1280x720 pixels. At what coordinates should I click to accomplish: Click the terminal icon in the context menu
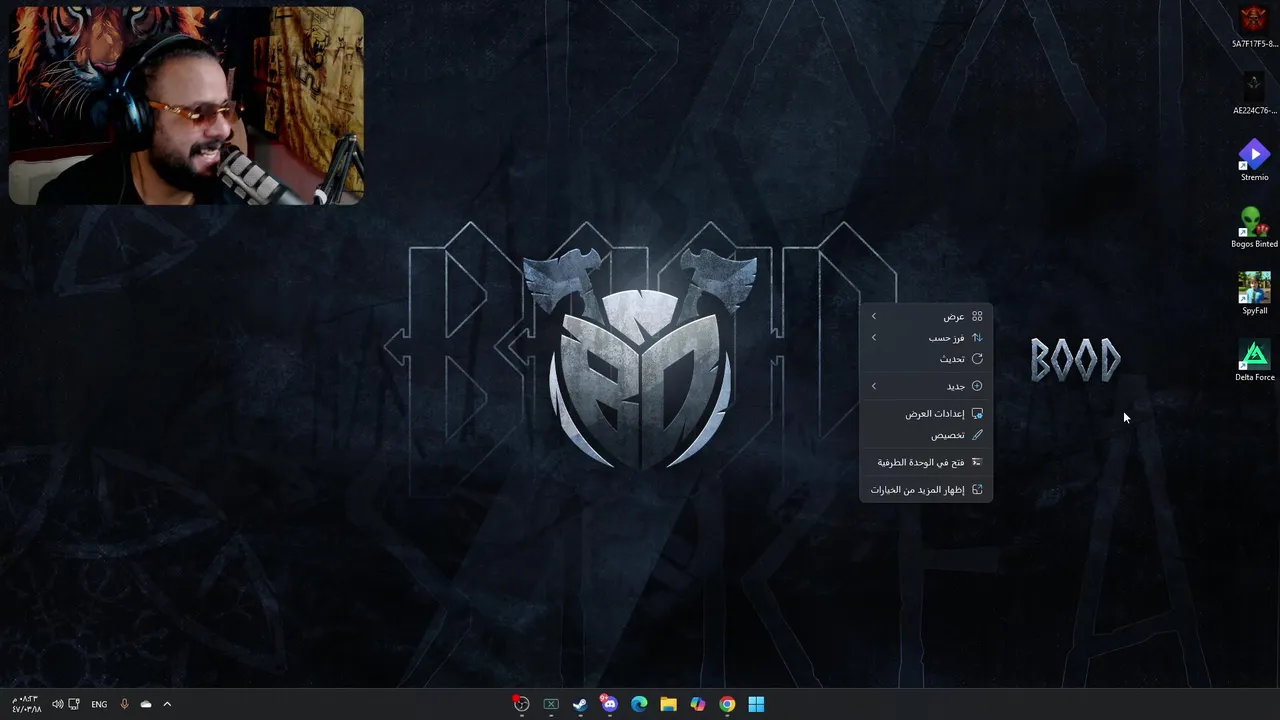[977, 462]
